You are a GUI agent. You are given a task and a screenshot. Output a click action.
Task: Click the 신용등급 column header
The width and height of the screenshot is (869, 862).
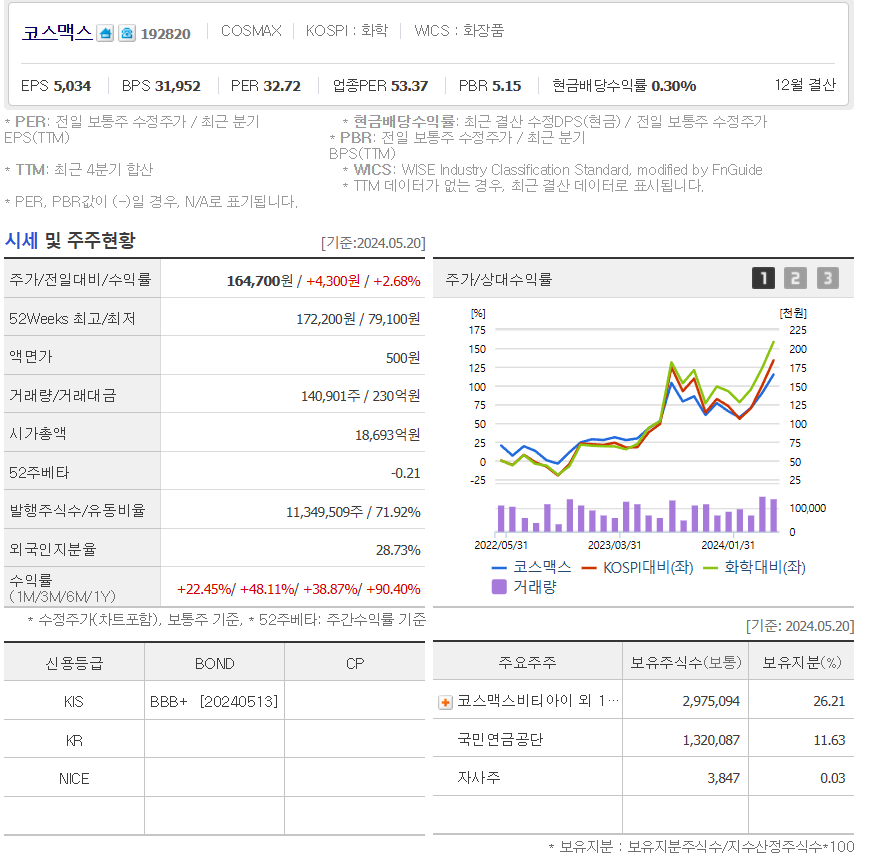pos(74,664)
